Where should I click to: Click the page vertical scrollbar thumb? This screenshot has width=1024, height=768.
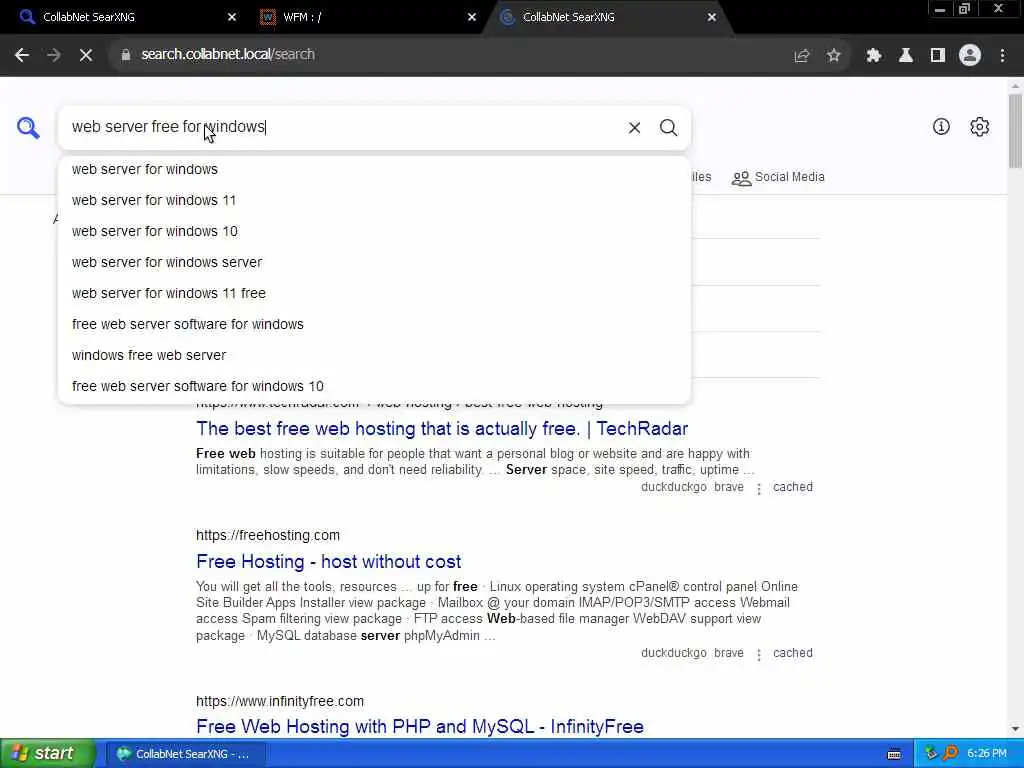[1015, 131]
